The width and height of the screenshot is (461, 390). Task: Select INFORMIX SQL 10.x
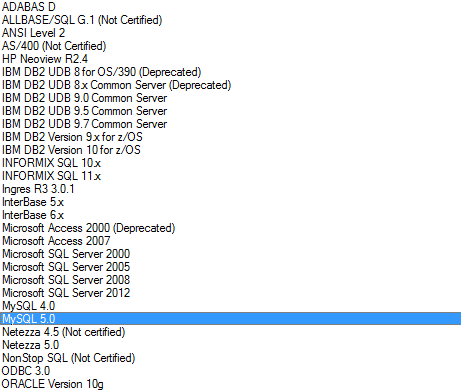coord(51,163)
